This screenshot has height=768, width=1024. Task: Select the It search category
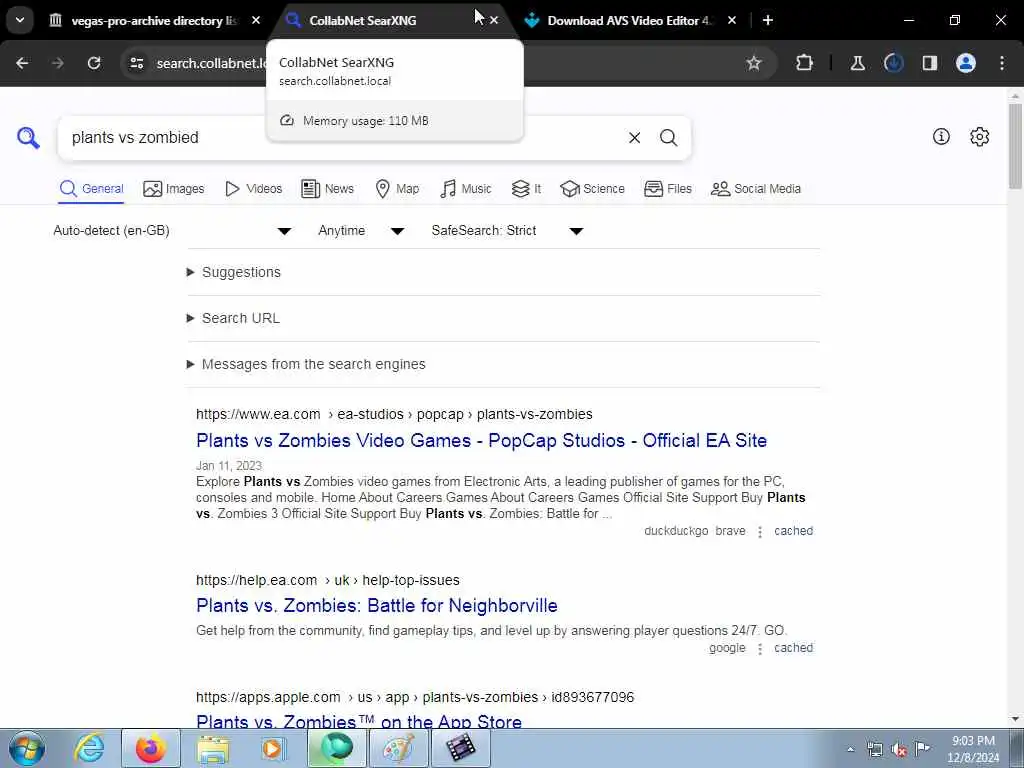click(526, 189)
